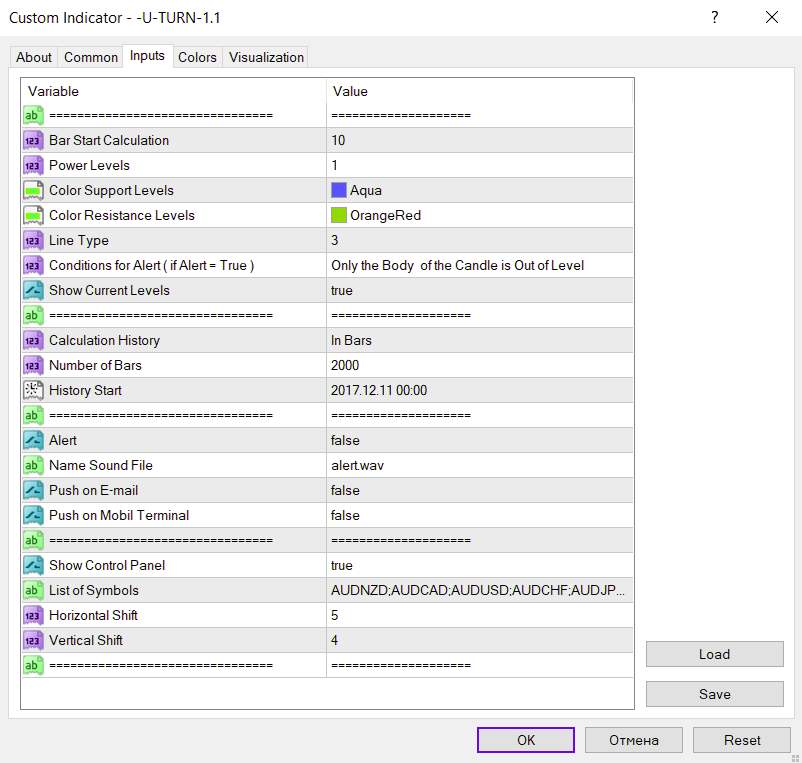Viewport: 802px width, 763px height.
Task: Click the string icon beside List of Symbols
Action: [x=32, y=590]
